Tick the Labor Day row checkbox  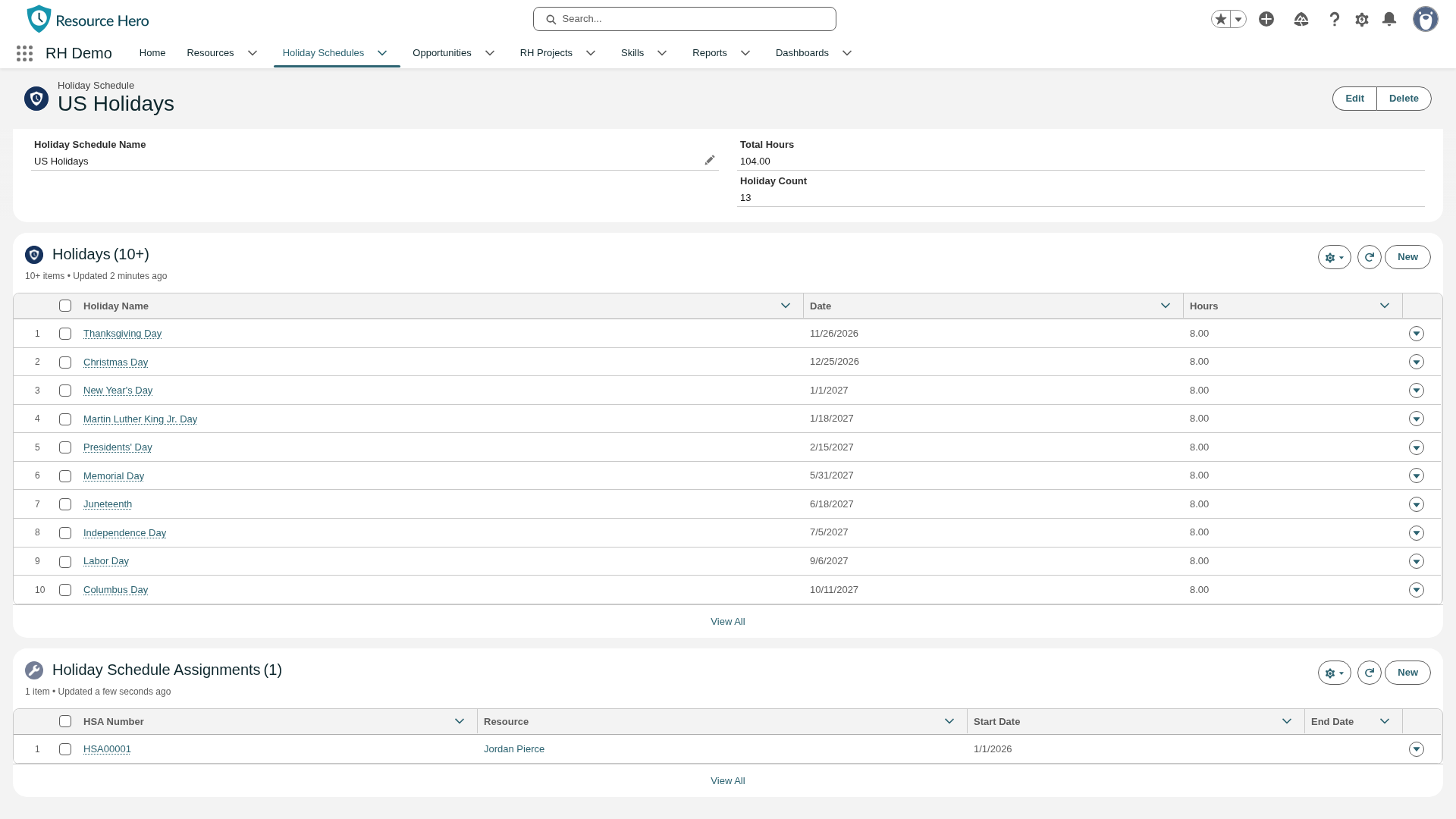65,562
